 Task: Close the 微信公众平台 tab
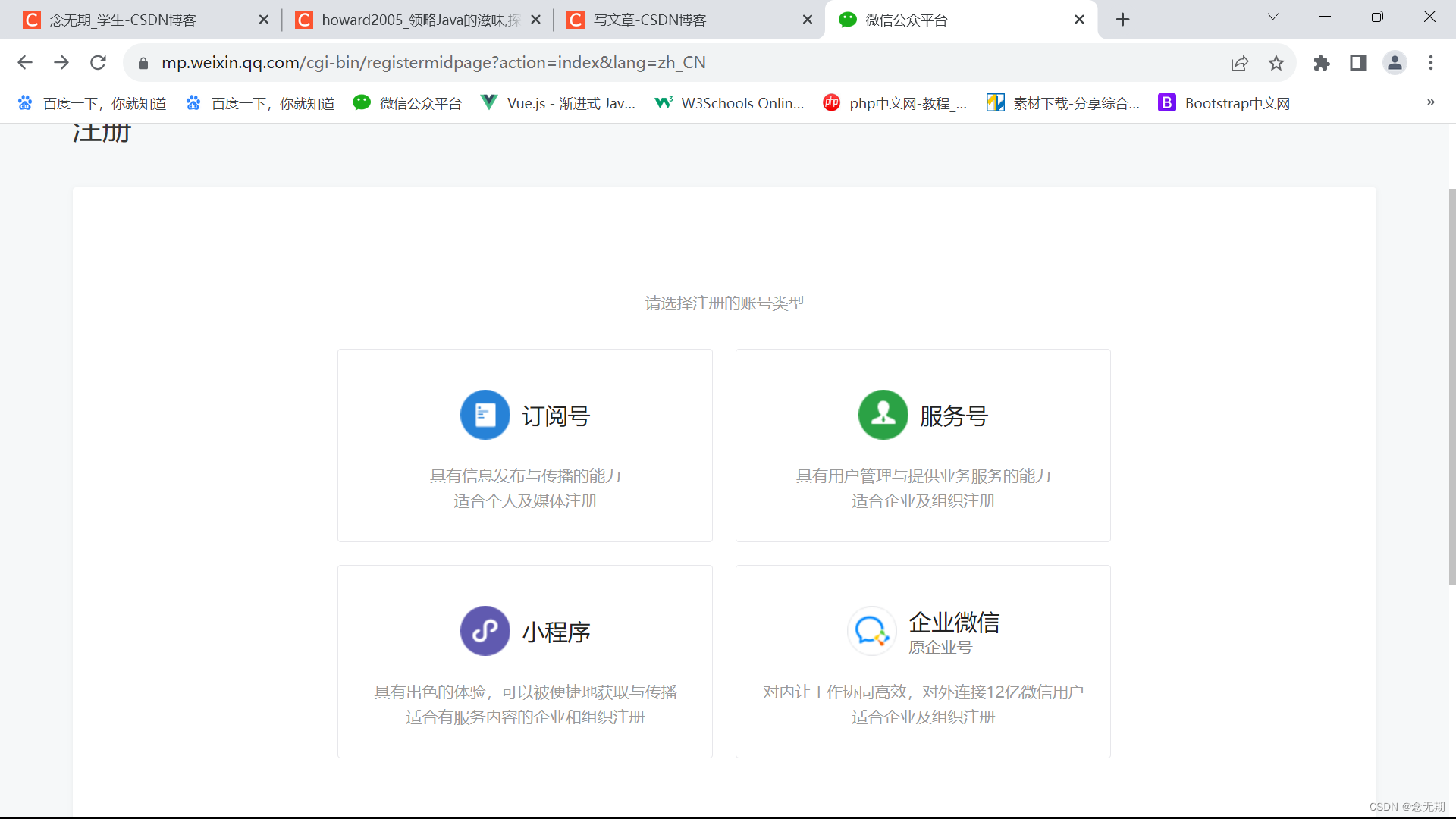pyautogui.click(x=1079, y=20)
